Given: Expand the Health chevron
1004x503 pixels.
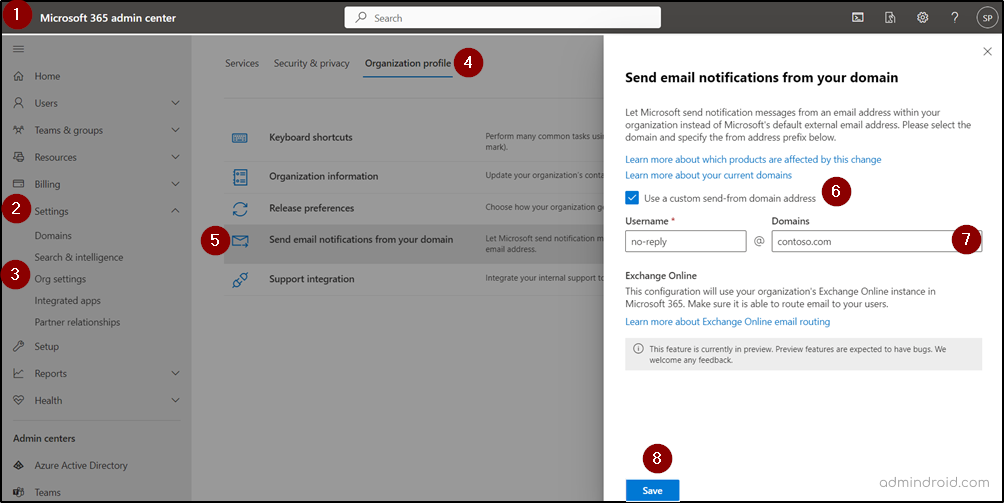Looking at the screenshot, I should 175,400.
